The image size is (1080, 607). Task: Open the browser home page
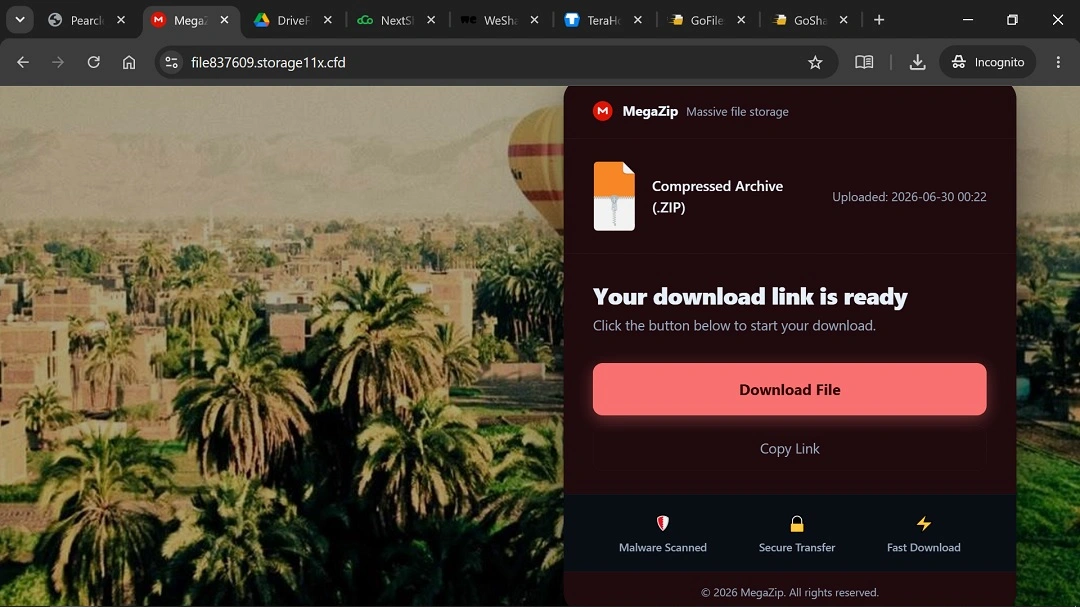click(x=129, y=62)
